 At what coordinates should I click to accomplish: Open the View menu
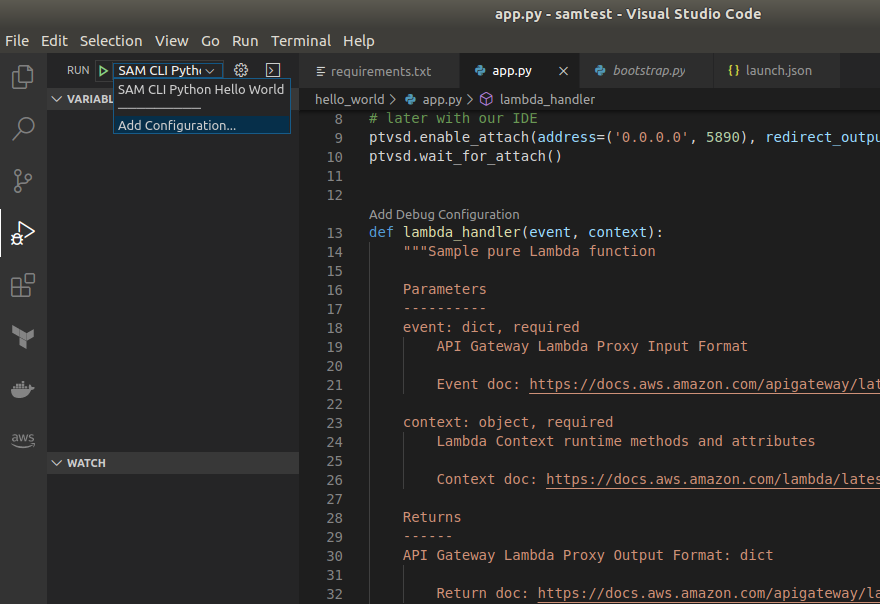click(172, 41)
